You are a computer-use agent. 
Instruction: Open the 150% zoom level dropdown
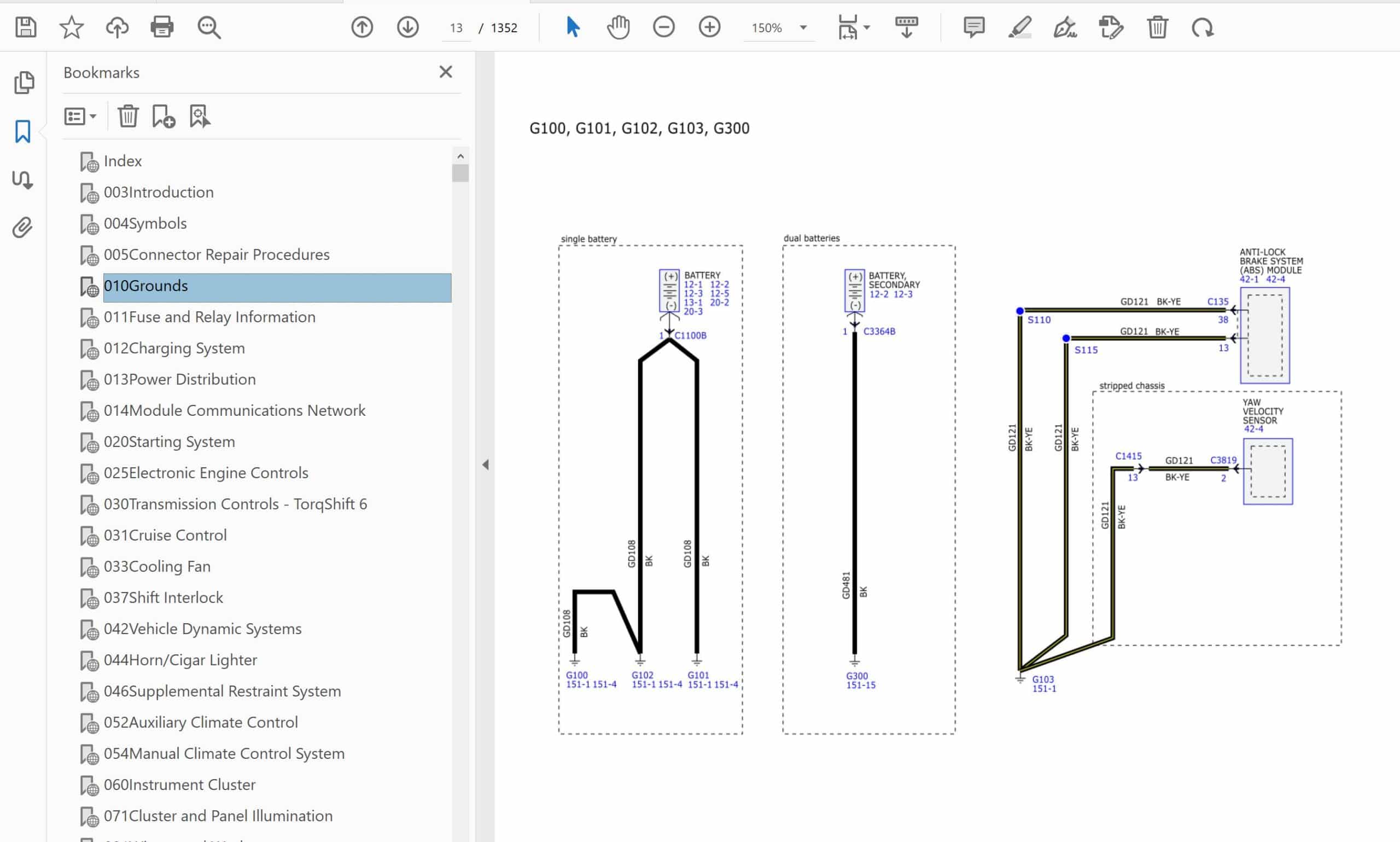[x=803, y=28]
